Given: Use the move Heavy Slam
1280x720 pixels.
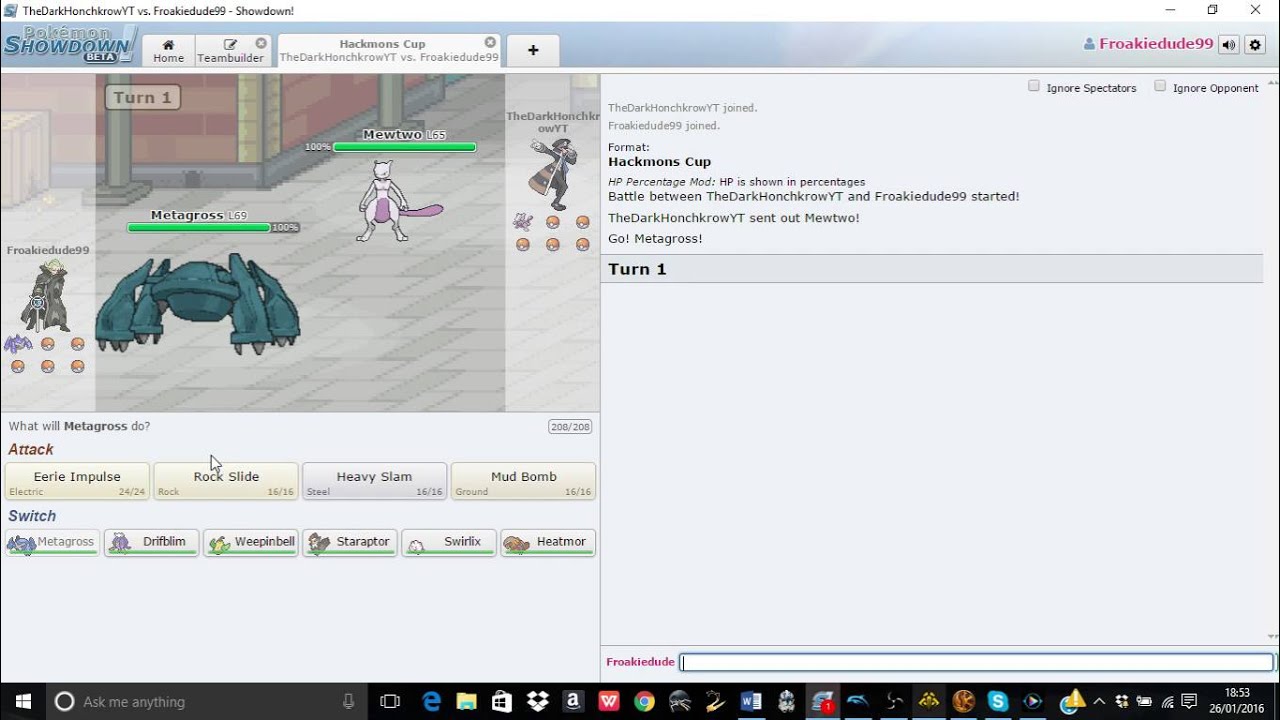Looking at the screenshot, I should (374, 481).
